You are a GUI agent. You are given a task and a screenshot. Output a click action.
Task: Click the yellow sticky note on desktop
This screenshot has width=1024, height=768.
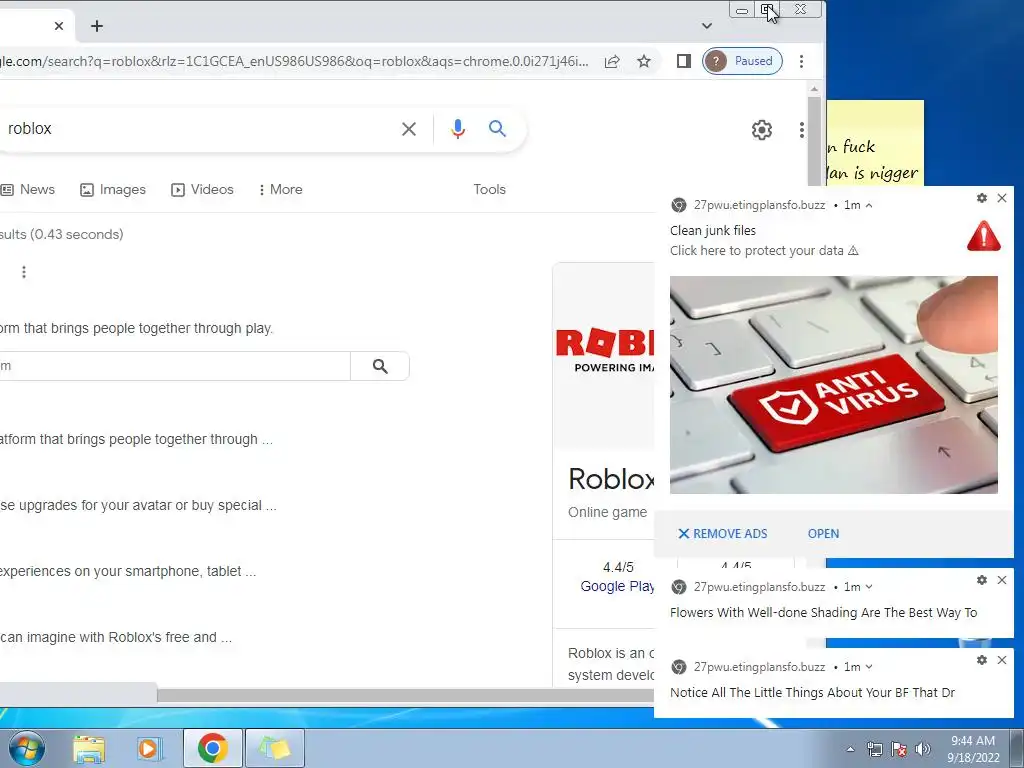coord(876,143)
